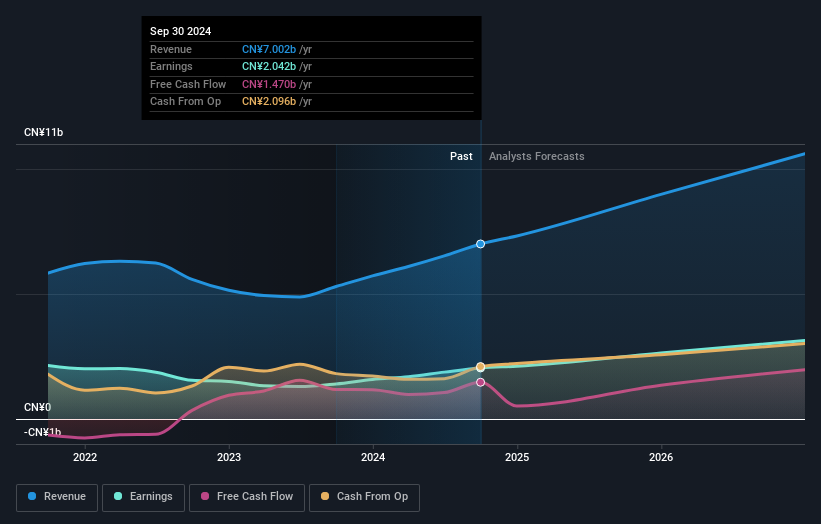
Task: Click the Revenue row label in tooltip
Action: tap(171, 49)
